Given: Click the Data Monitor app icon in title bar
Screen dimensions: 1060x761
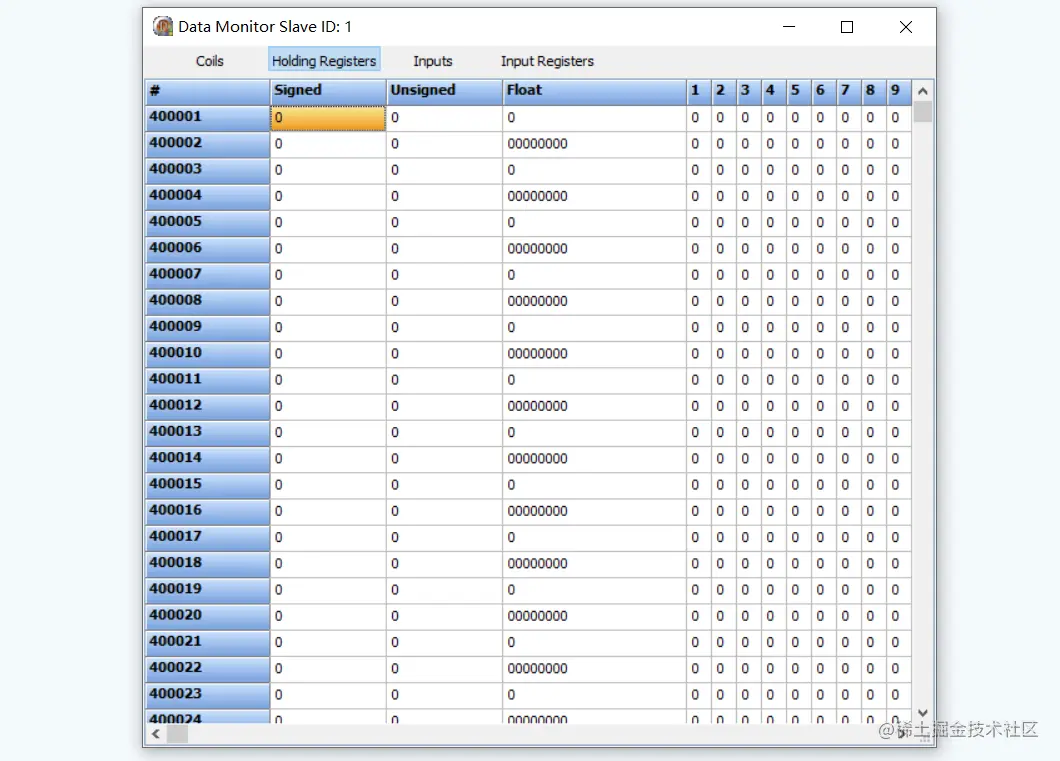Looking at the screenshot, I should [x=162, y=26].
